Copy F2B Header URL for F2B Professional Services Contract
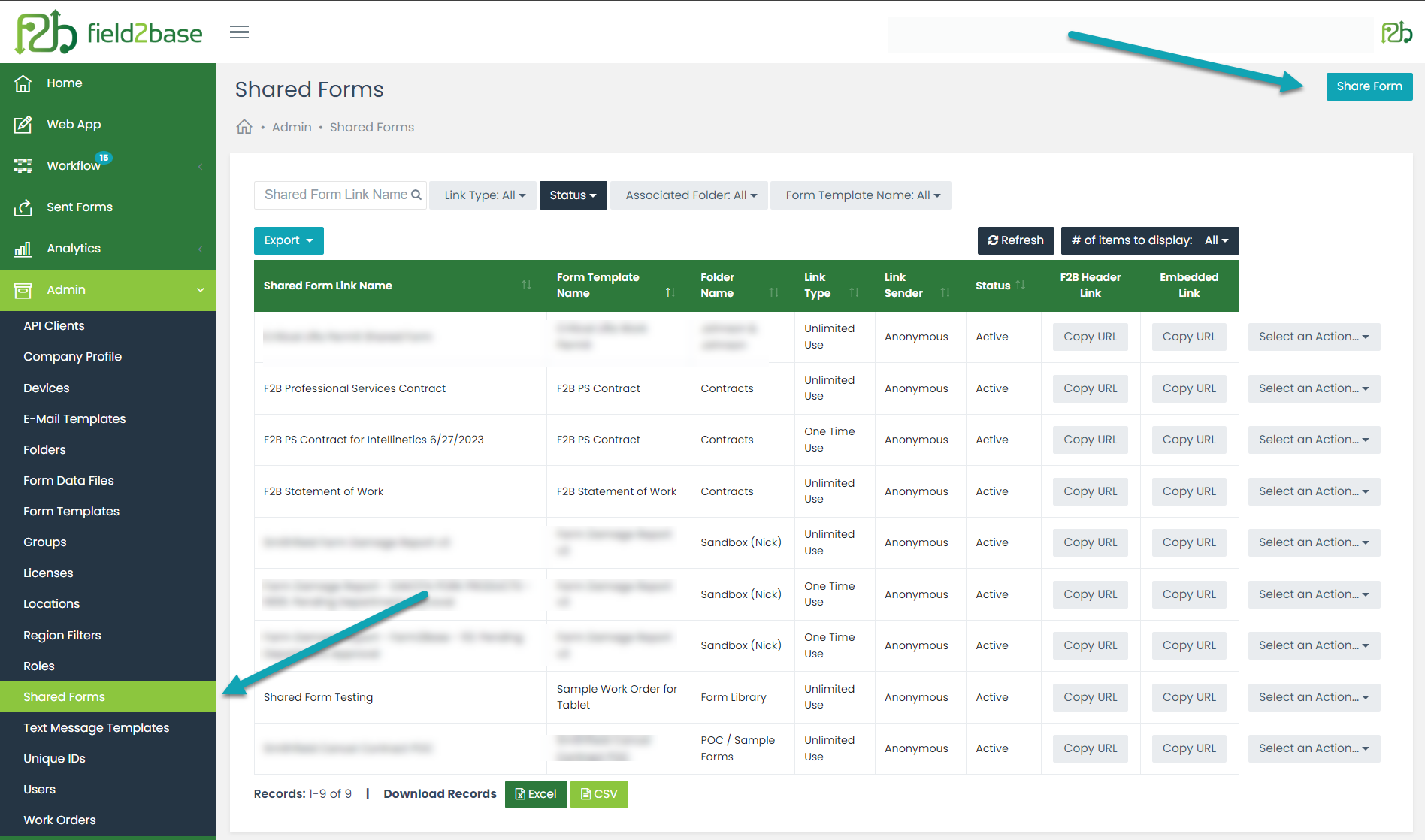1425x840 pixels. point(1090,388)
